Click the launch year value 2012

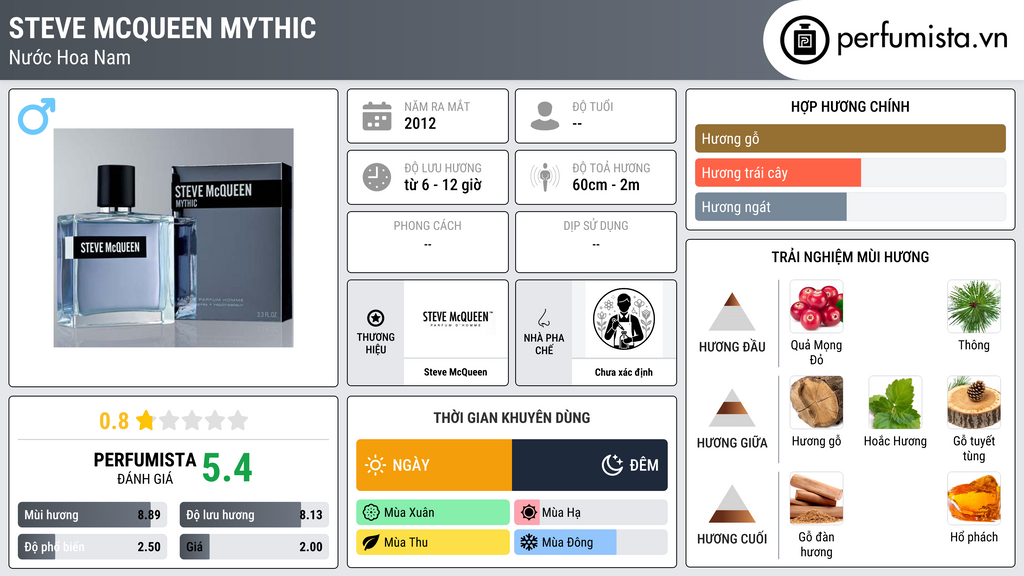pyautogui.click(x=420, y=123)
